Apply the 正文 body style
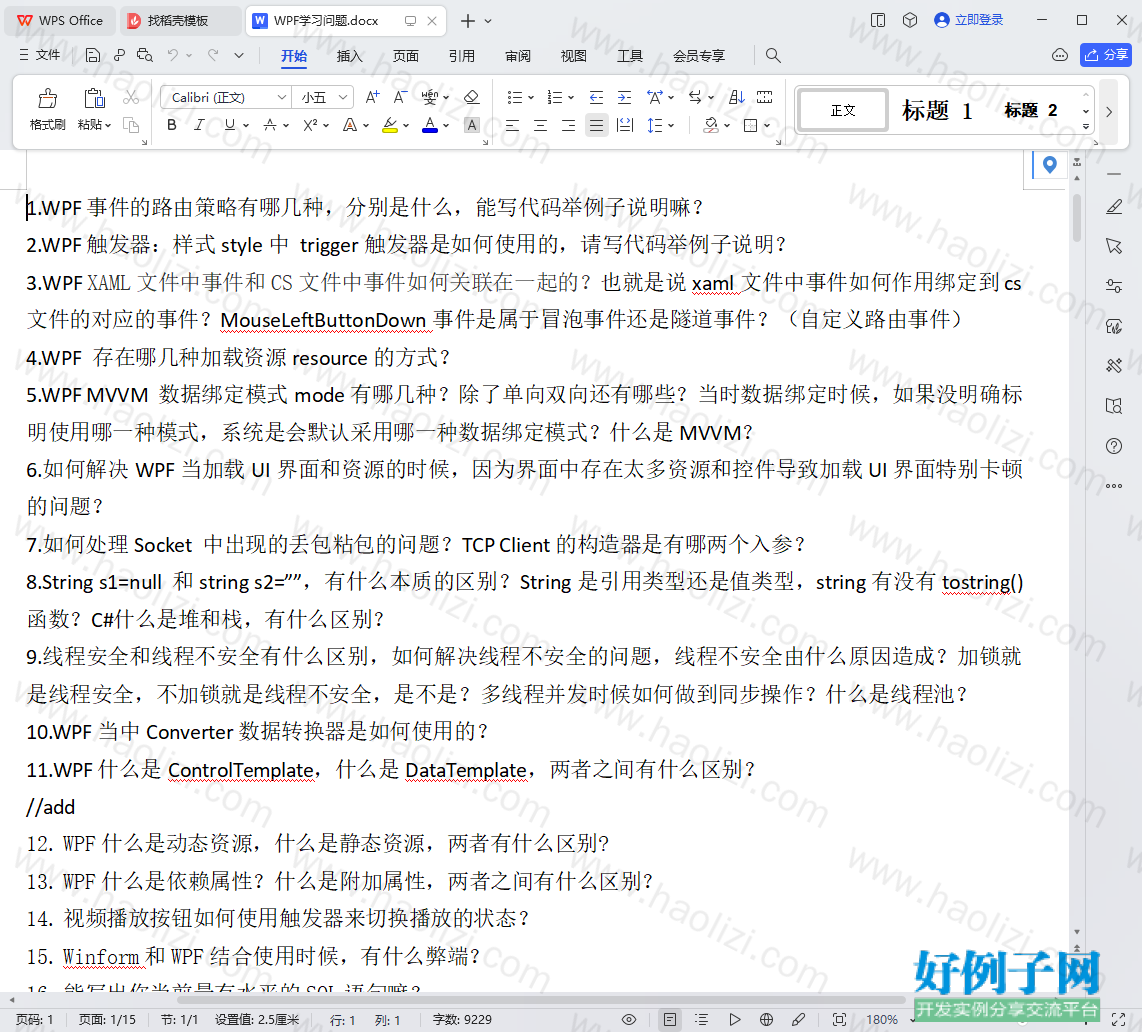Screen dimensions: 1142x1032 [x=843, y=111]
